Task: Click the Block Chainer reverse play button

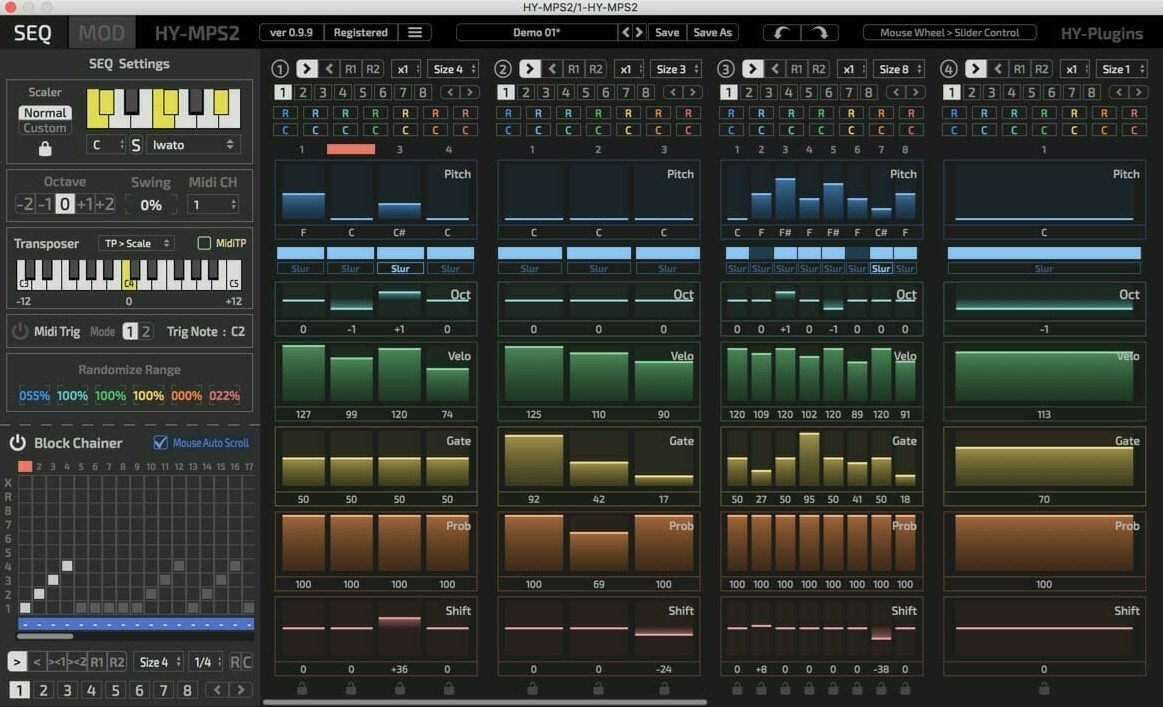Action: pyautogui.click(x=36, y=662)
